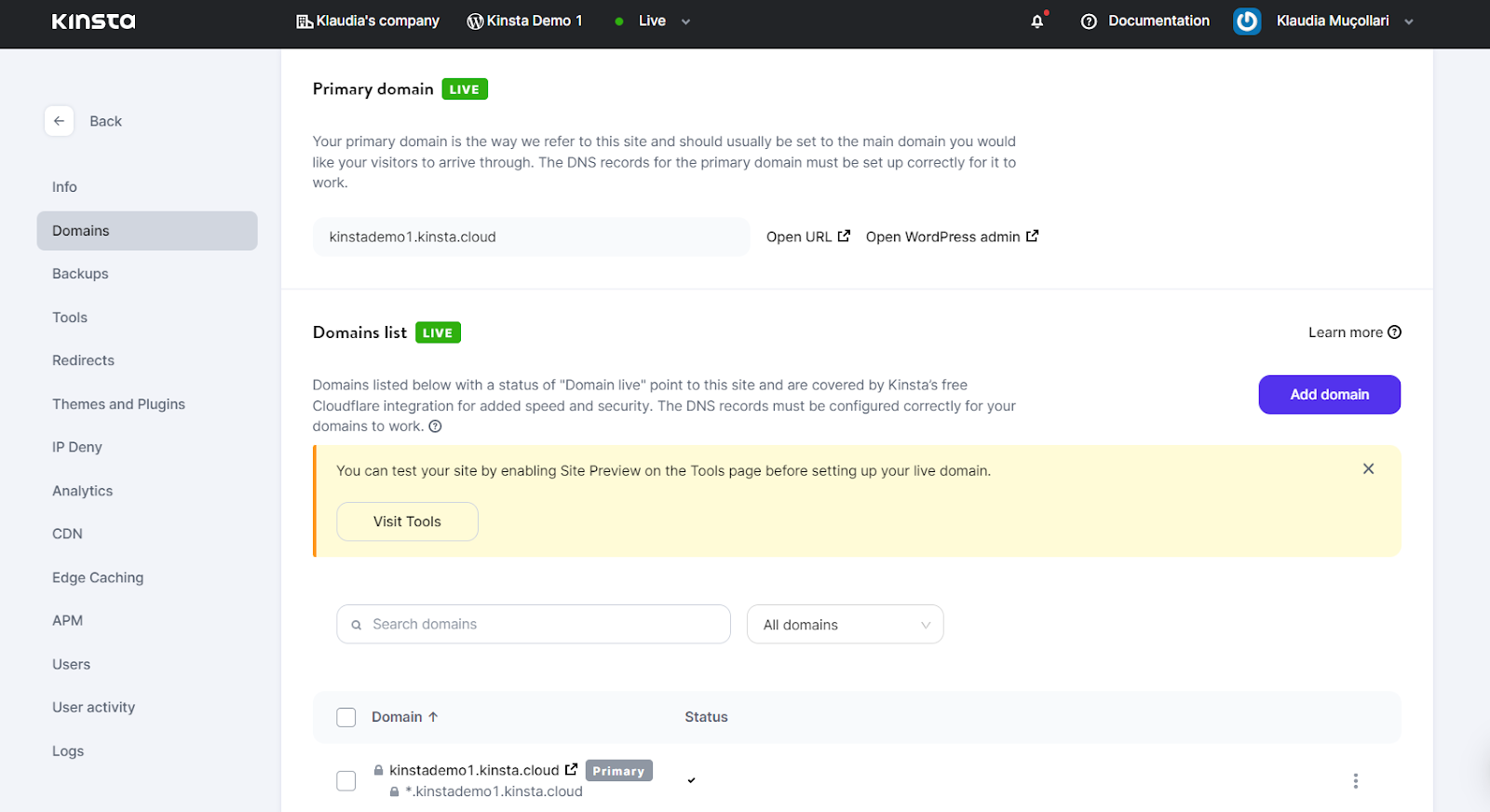Open kinstademo1.kinsta.cloud external link icon in table
1490x812 pixels.
571,769
